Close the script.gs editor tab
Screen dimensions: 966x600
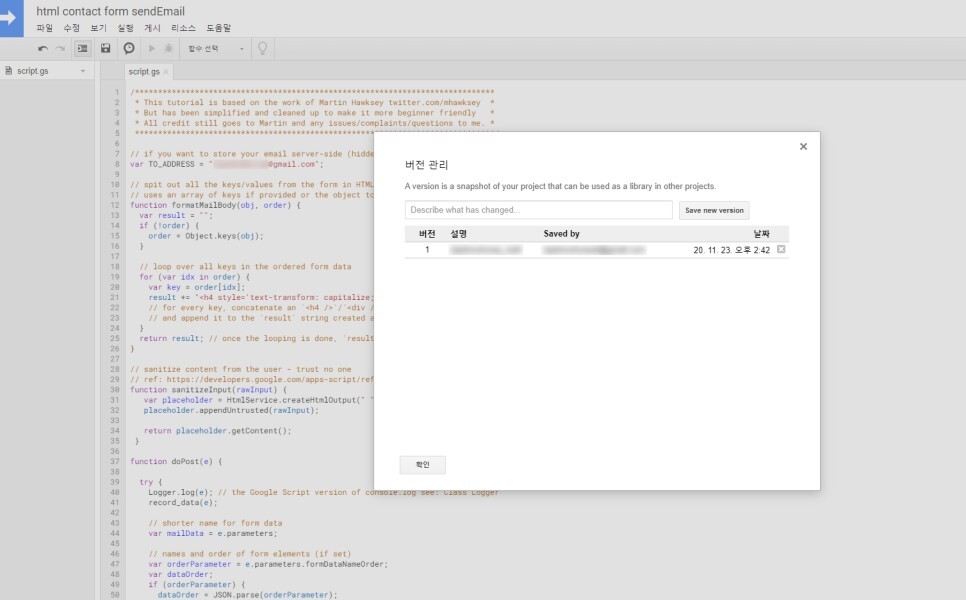point(166,71)
